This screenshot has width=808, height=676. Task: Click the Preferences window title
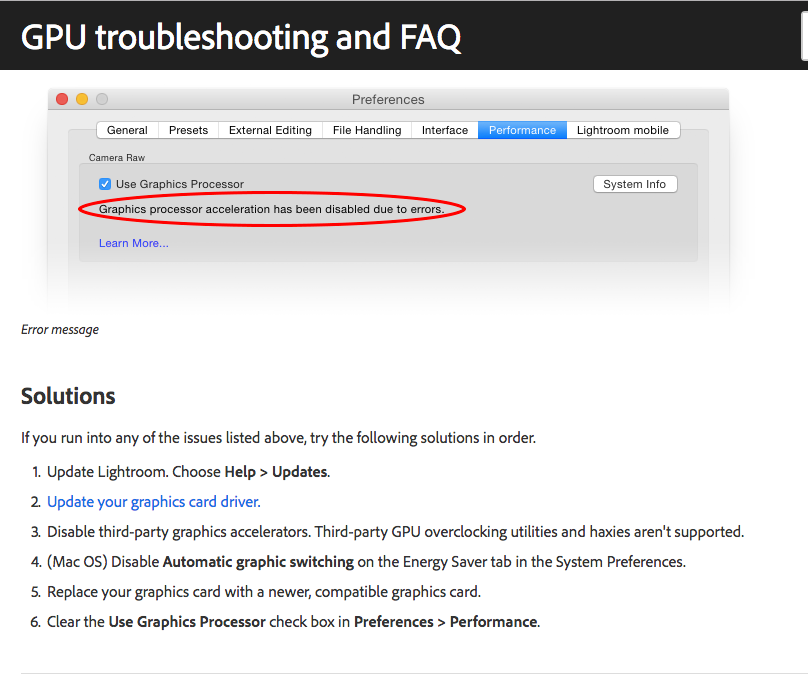coord(388,99)
